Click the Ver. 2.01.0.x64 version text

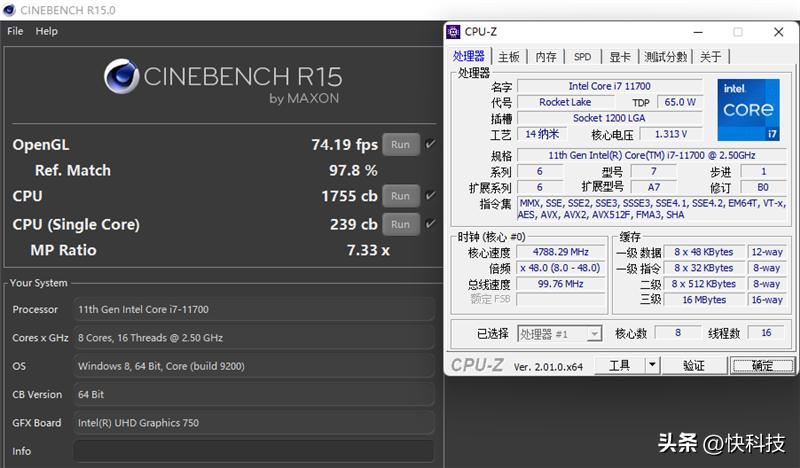[x=548, y=366]
